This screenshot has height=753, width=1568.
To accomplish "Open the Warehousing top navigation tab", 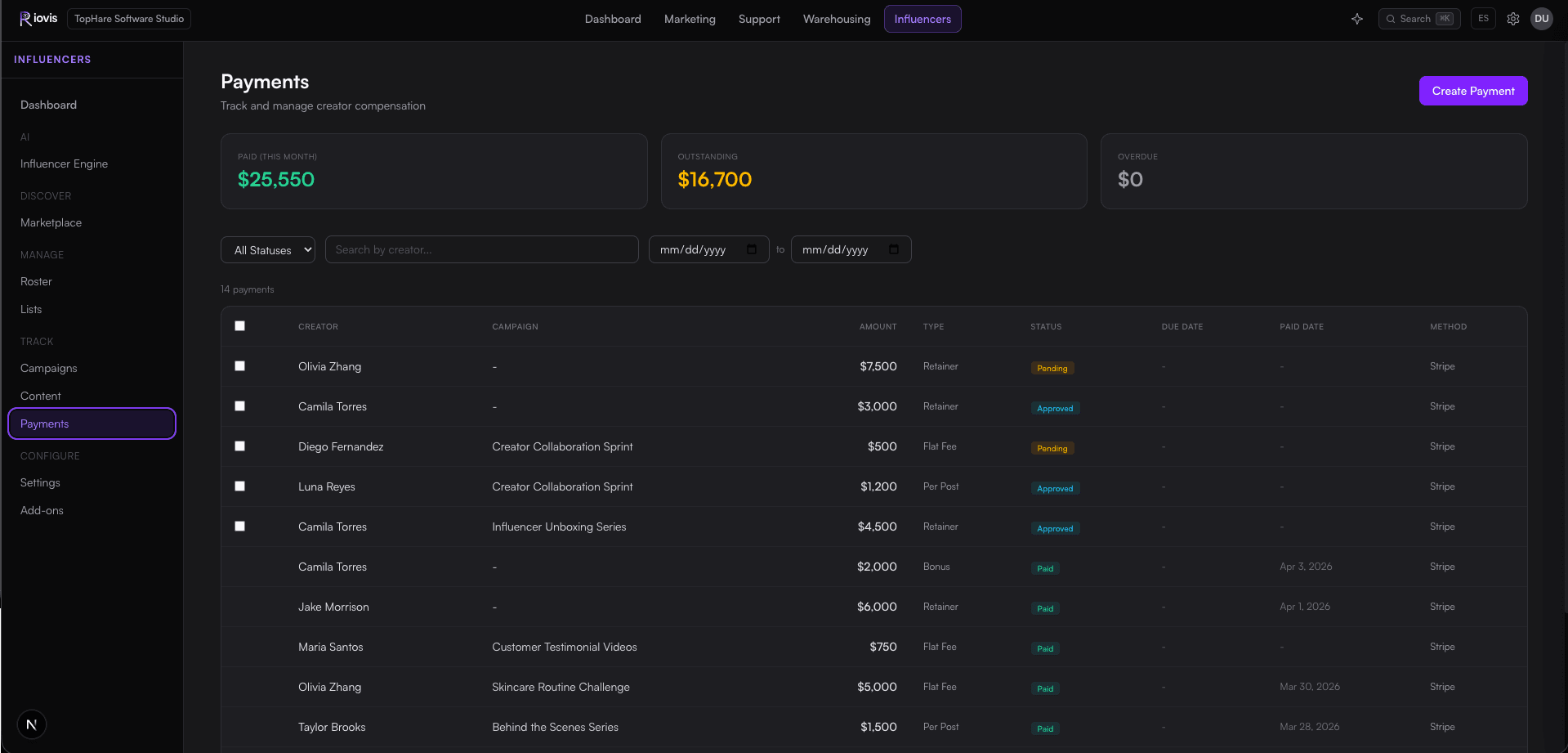I will coord(837,19).
